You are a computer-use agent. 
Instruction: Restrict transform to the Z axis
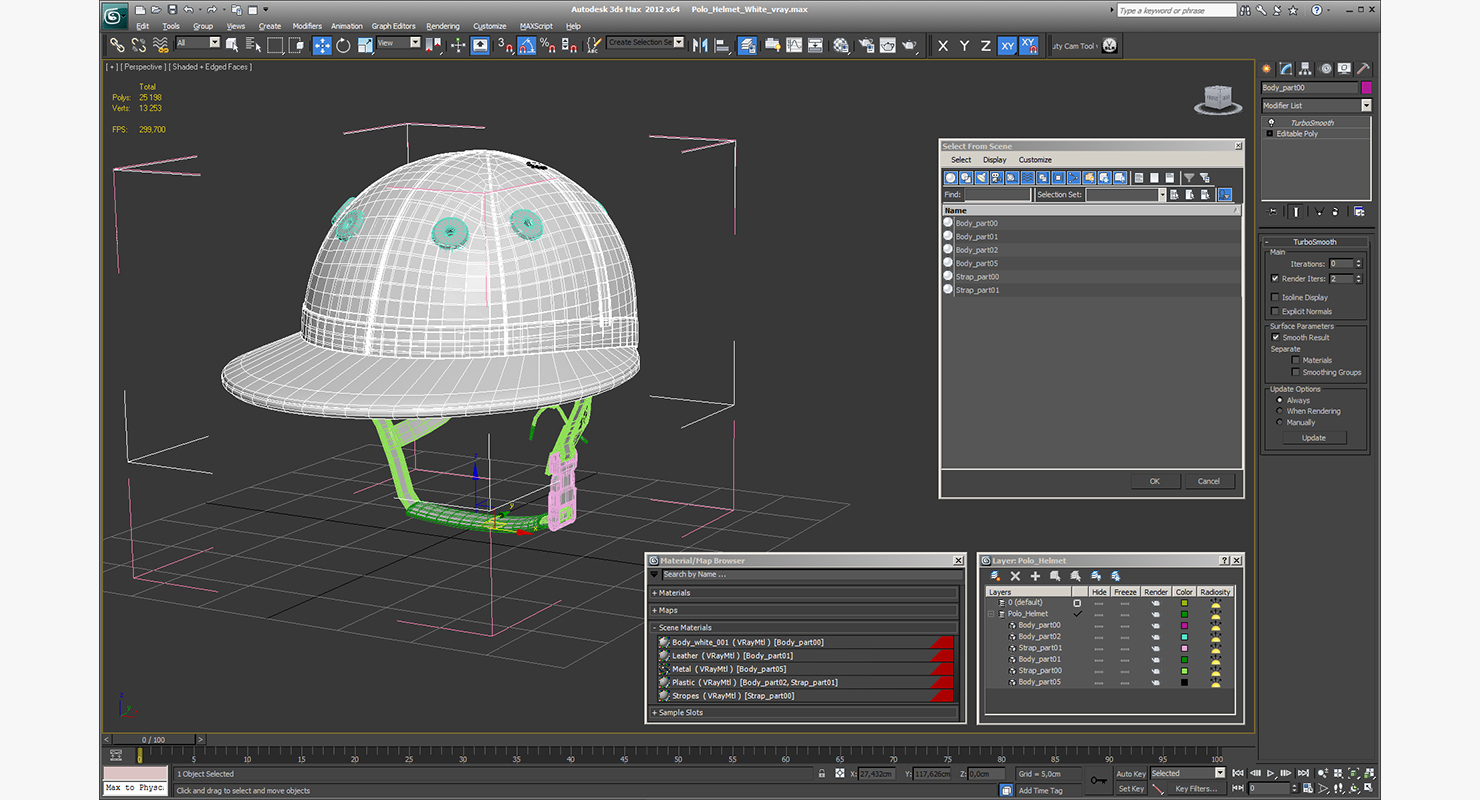pyautogui.click(x=986, y=46)
